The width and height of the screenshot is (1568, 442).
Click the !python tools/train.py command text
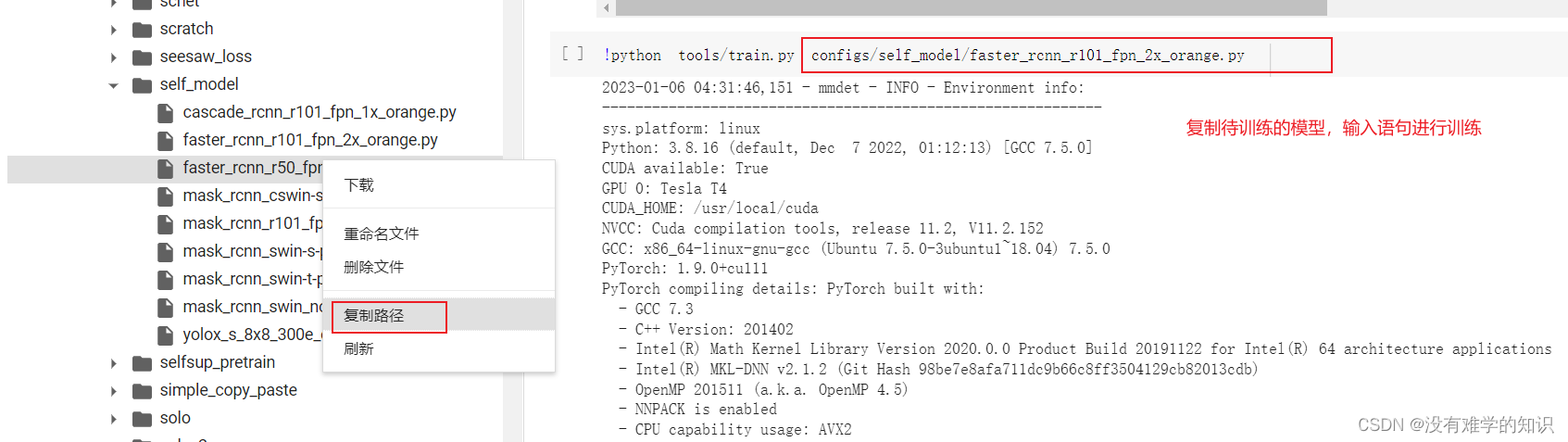(x=698, y=56)
